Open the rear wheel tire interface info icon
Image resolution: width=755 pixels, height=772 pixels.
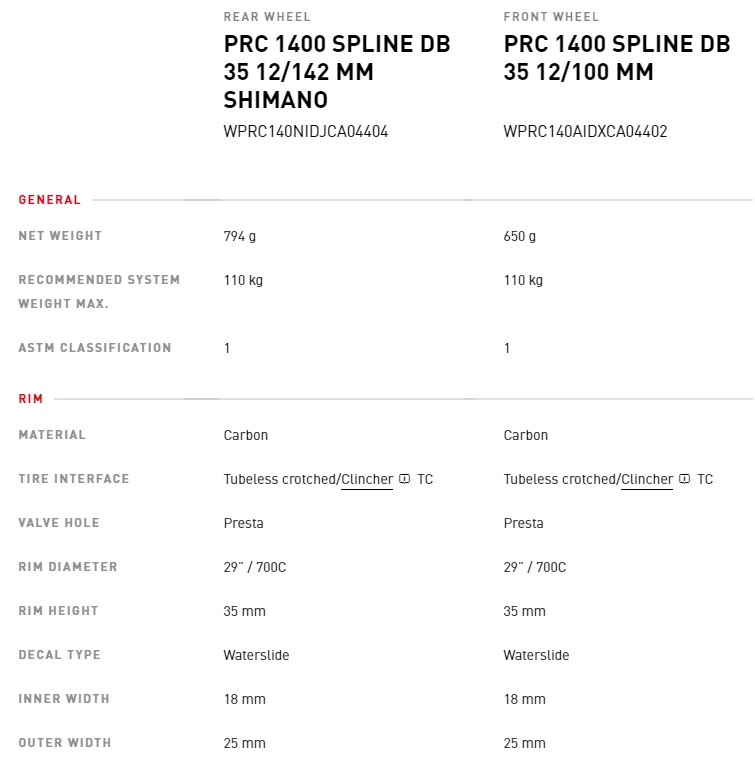click(404, 479)
